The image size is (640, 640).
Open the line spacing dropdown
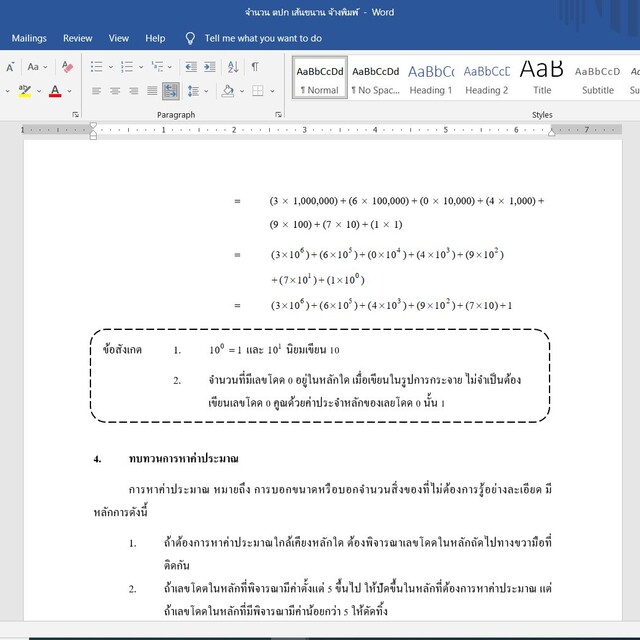(198, 91)
